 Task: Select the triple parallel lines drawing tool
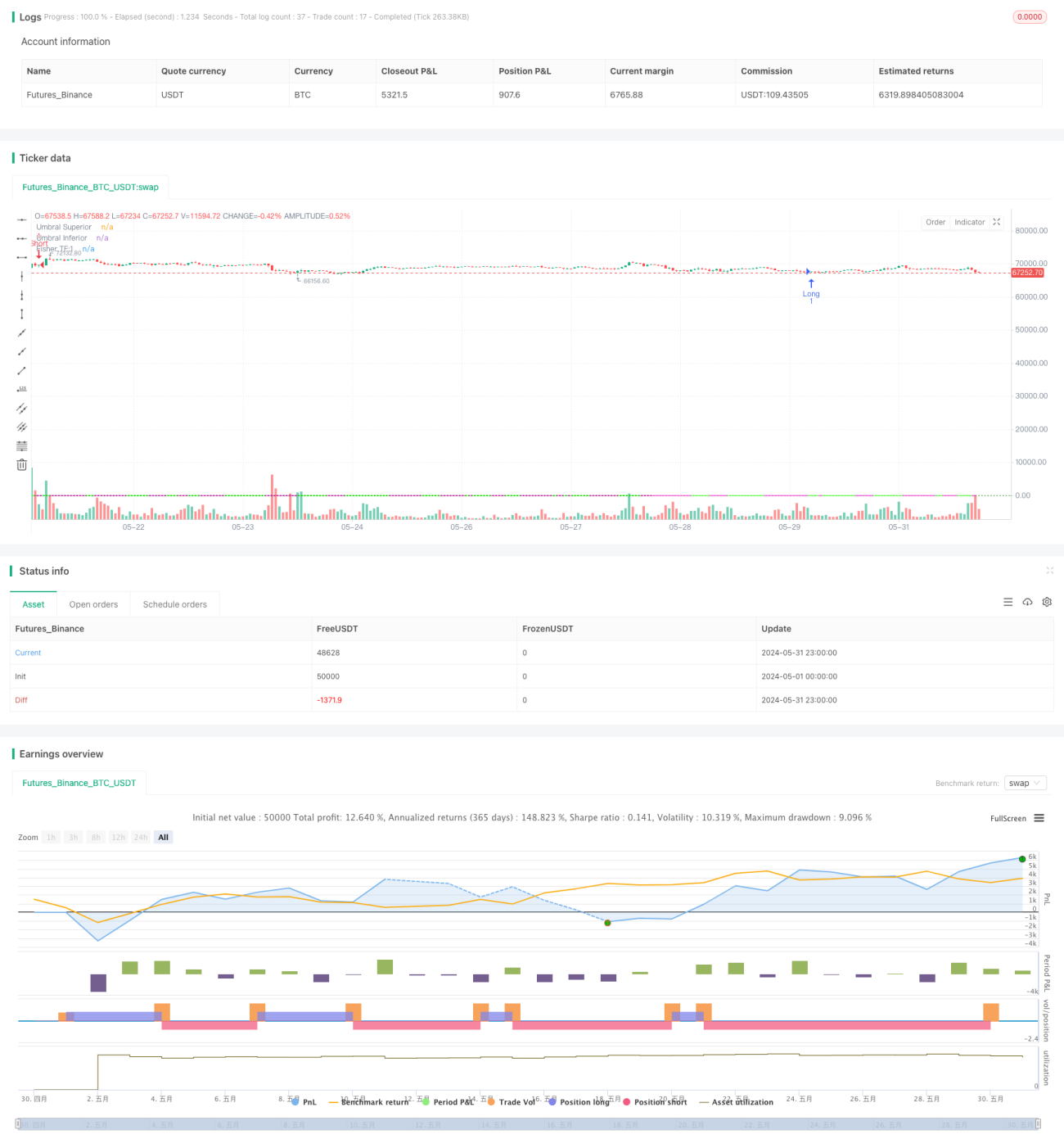[x=21, y=427]
